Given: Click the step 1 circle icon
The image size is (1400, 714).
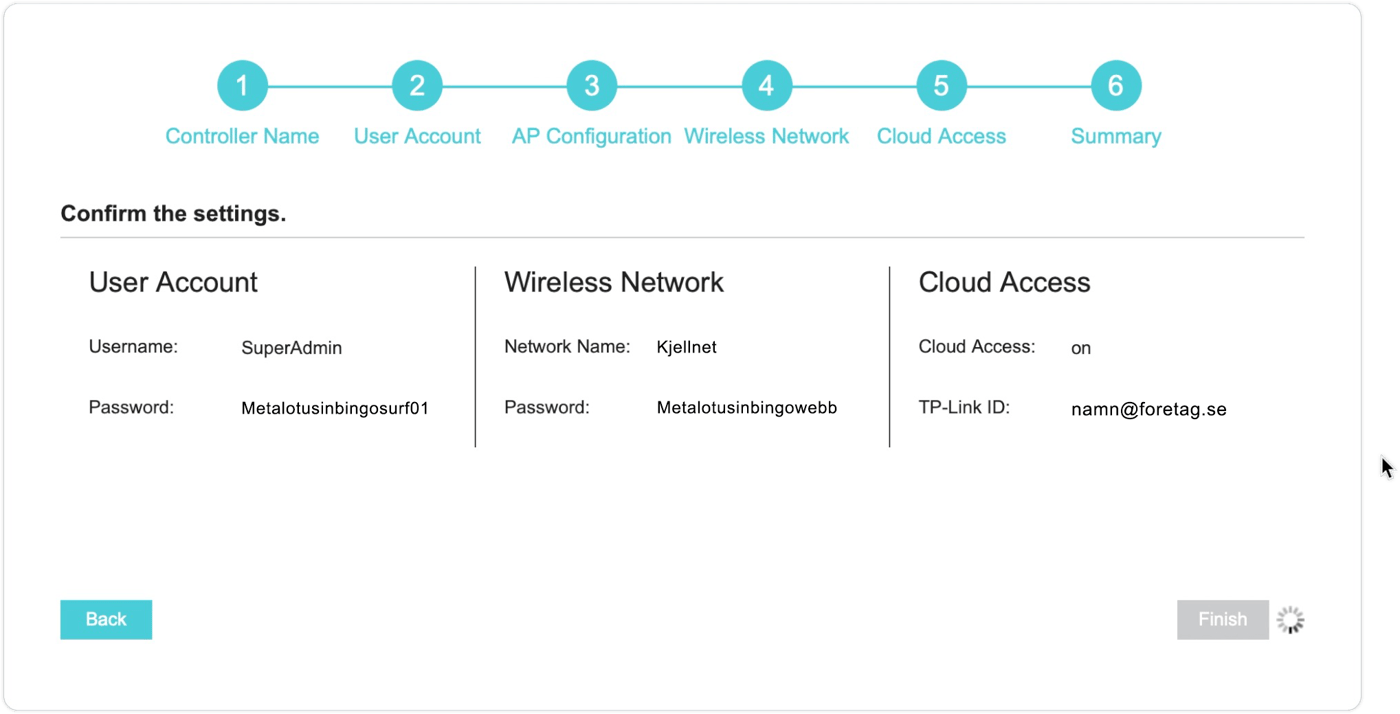Looking at the screenshot, I should [242, 86].
